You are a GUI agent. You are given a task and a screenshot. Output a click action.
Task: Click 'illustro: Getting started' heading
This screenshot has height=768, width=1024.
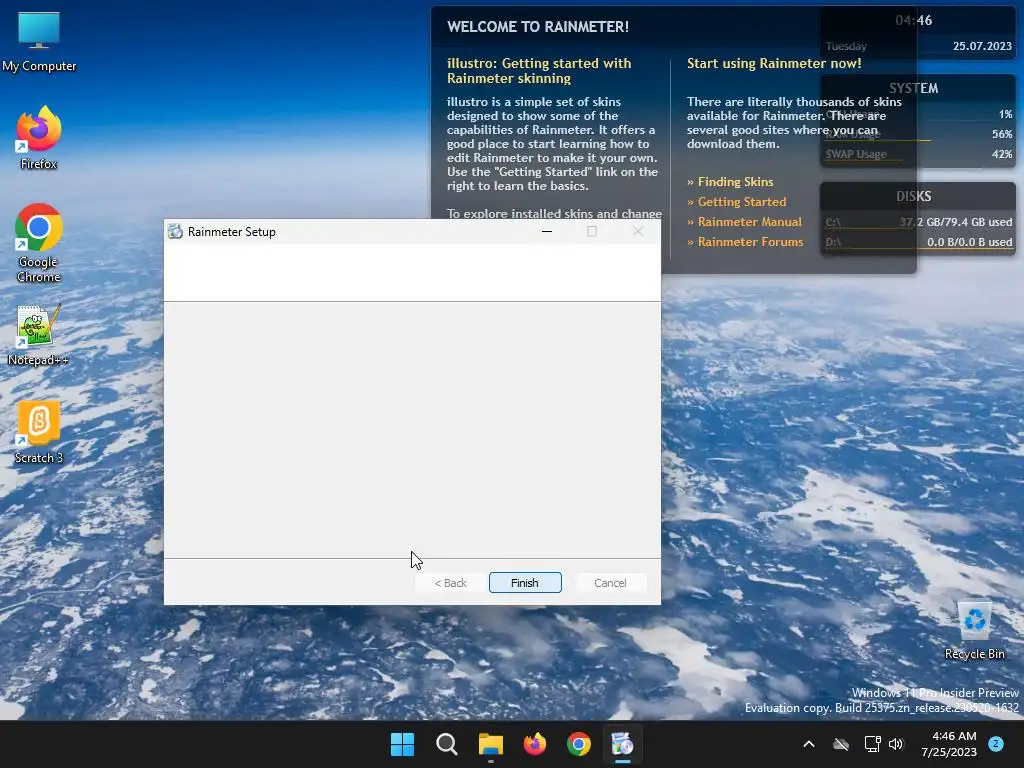[x=539, y=71]
